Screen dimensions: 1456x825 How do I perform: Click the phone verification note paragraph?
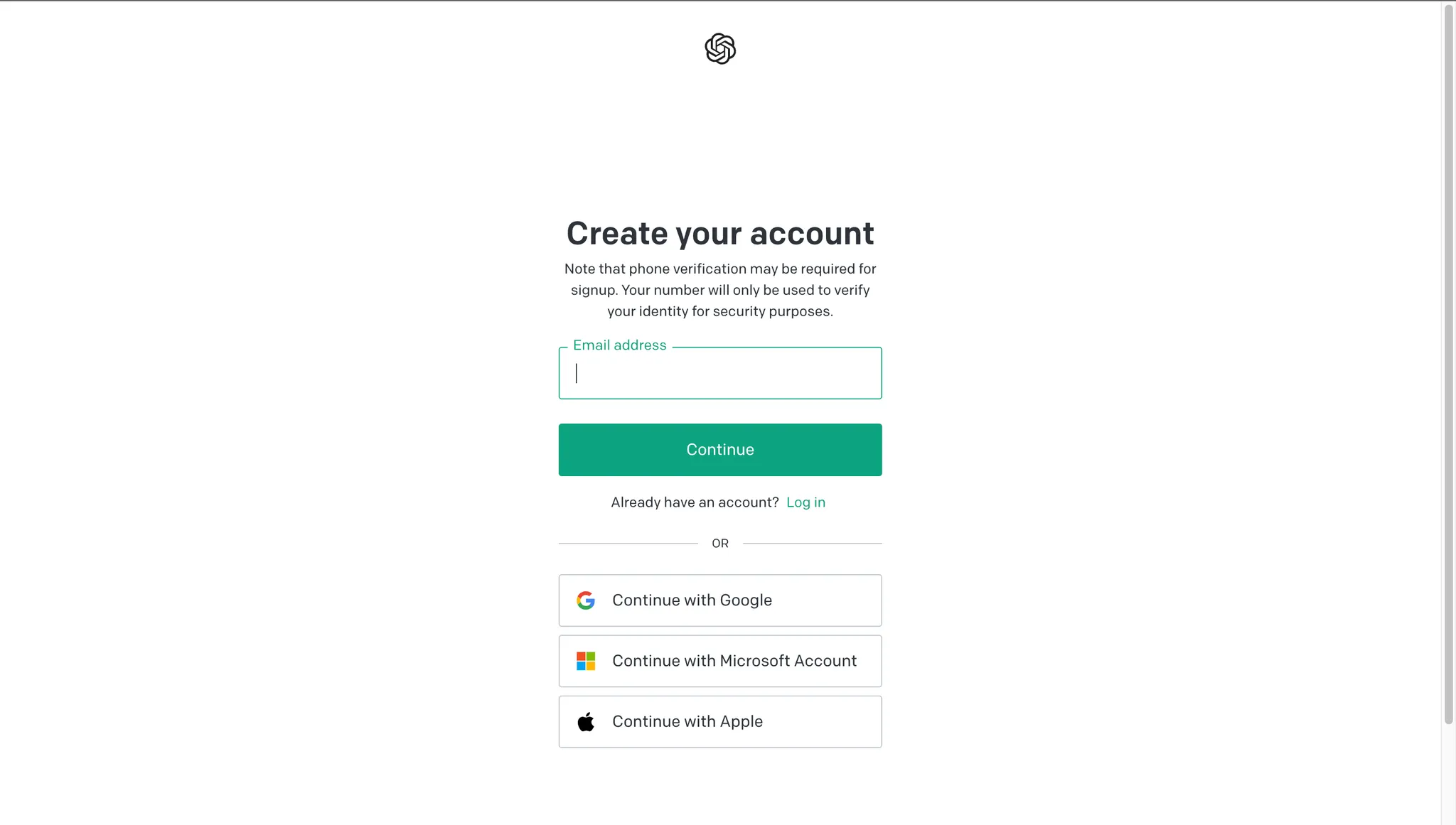tap(719, 290)
